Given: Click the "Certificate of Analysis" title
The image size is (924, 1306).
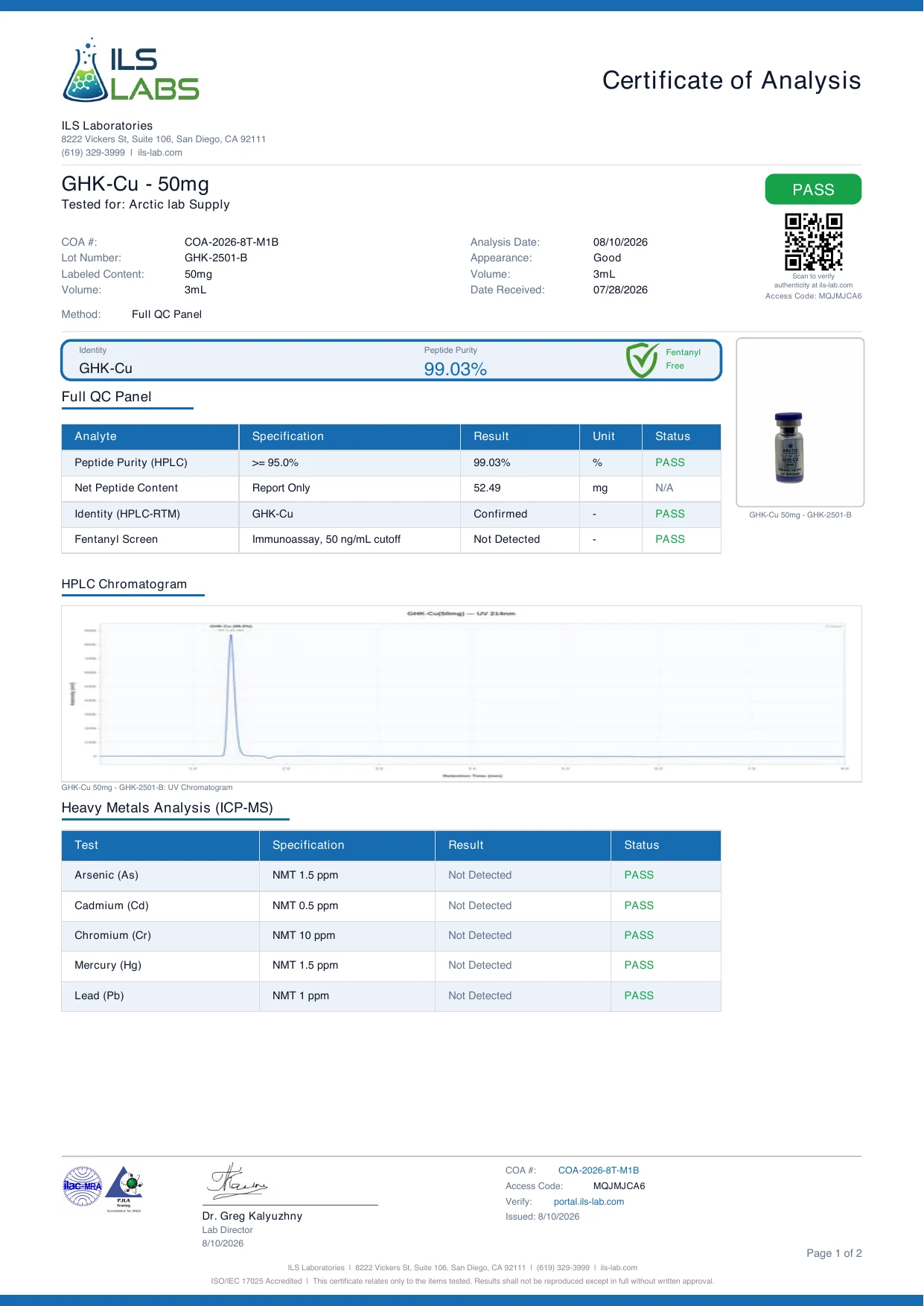Looking at the screenshot, I should [x=731, y=80].
